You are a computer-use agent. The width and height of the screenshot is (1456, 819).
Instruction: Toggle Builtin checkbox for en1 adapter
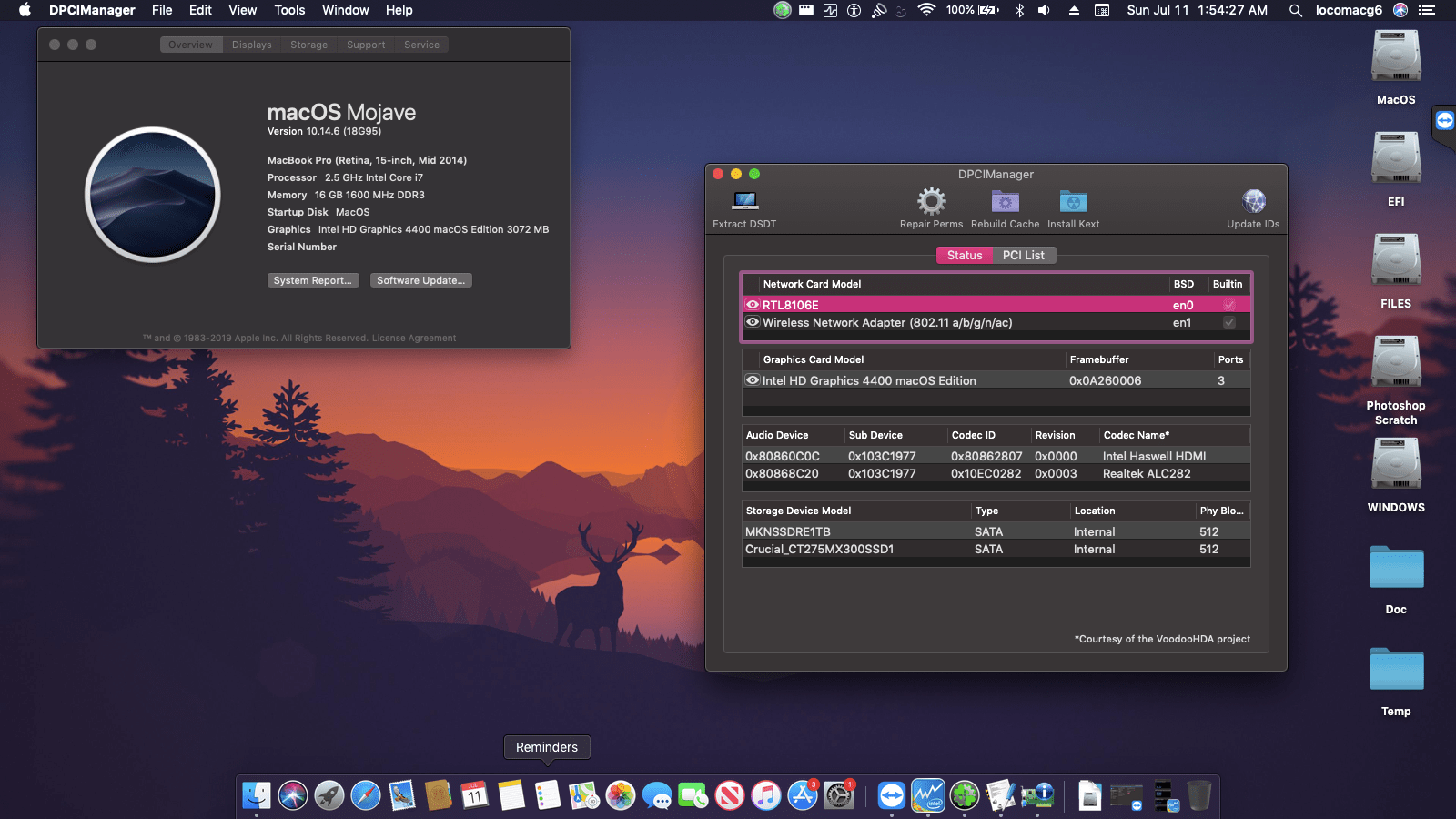click(x=1229, y=322)
